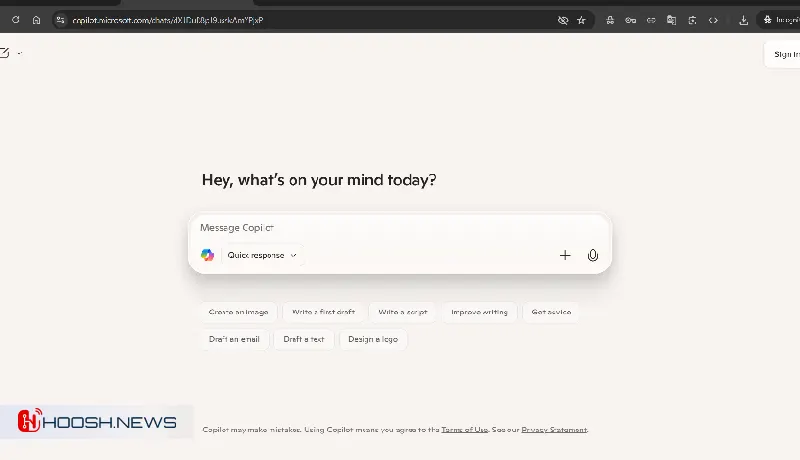
Task: Click the tracking protection eye-slash icon
Action: click(563, 20)
